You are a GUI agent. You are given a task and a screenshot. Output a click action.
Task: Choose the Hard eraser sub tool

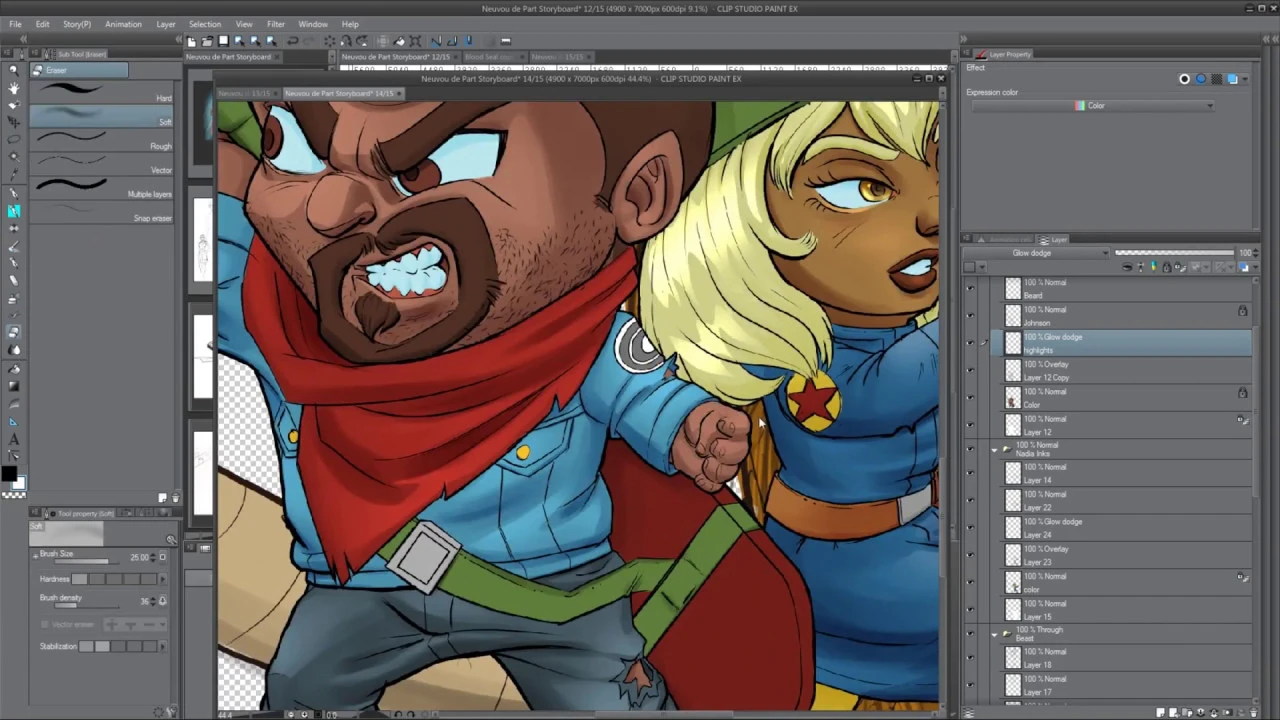point(102,91)
